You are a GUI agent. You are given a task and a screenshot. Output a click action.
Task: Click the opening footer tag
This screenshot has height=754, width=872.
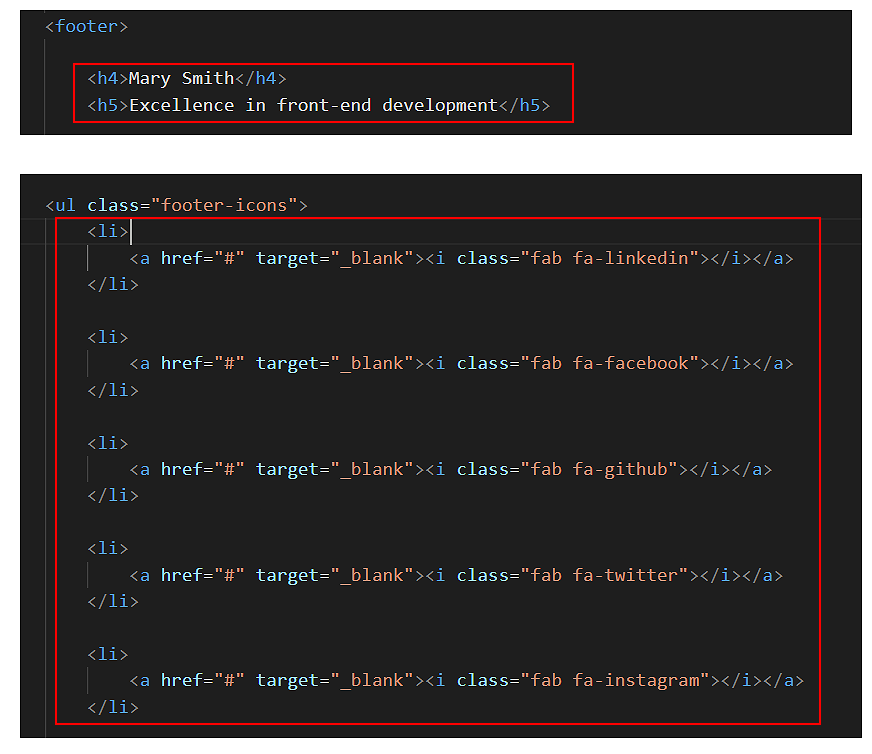click(86, 26)
